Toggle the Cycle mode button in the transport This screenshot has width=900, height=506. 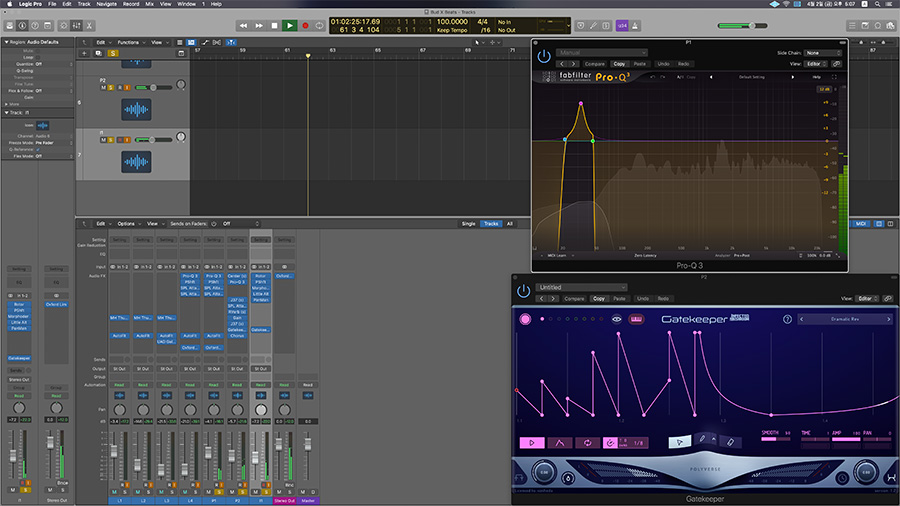coord(320,26)
